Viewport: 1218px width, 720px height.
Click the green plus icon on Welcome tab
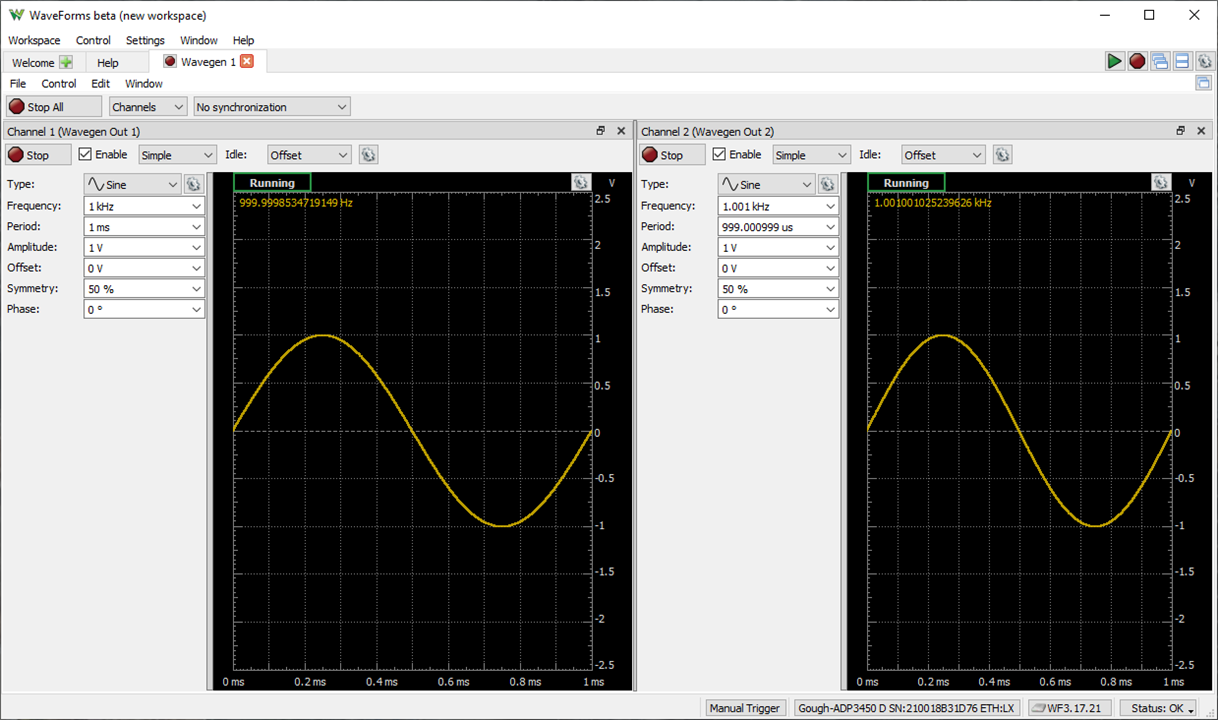point(66,62)
